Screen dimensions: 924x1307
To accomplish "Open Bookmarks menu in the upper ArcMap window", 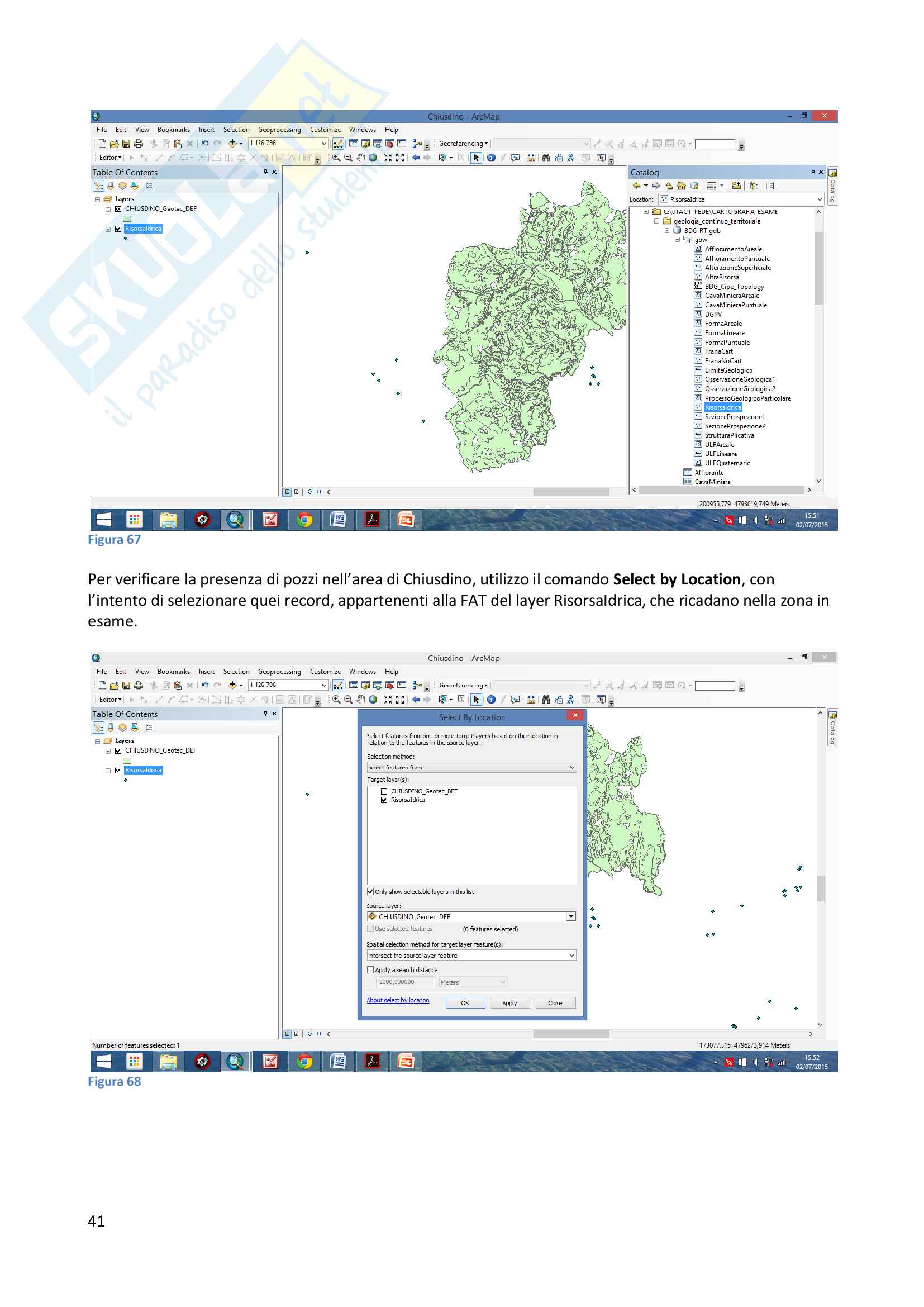I will 174,130.
